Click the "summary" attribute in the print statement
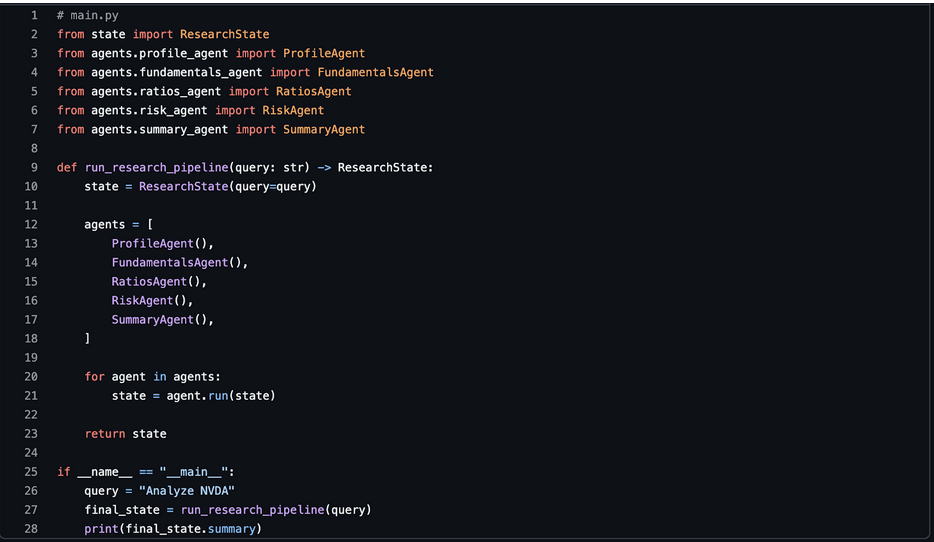Image resolution: width=934 pixels, height=542 pixels. tap(230, 529)
